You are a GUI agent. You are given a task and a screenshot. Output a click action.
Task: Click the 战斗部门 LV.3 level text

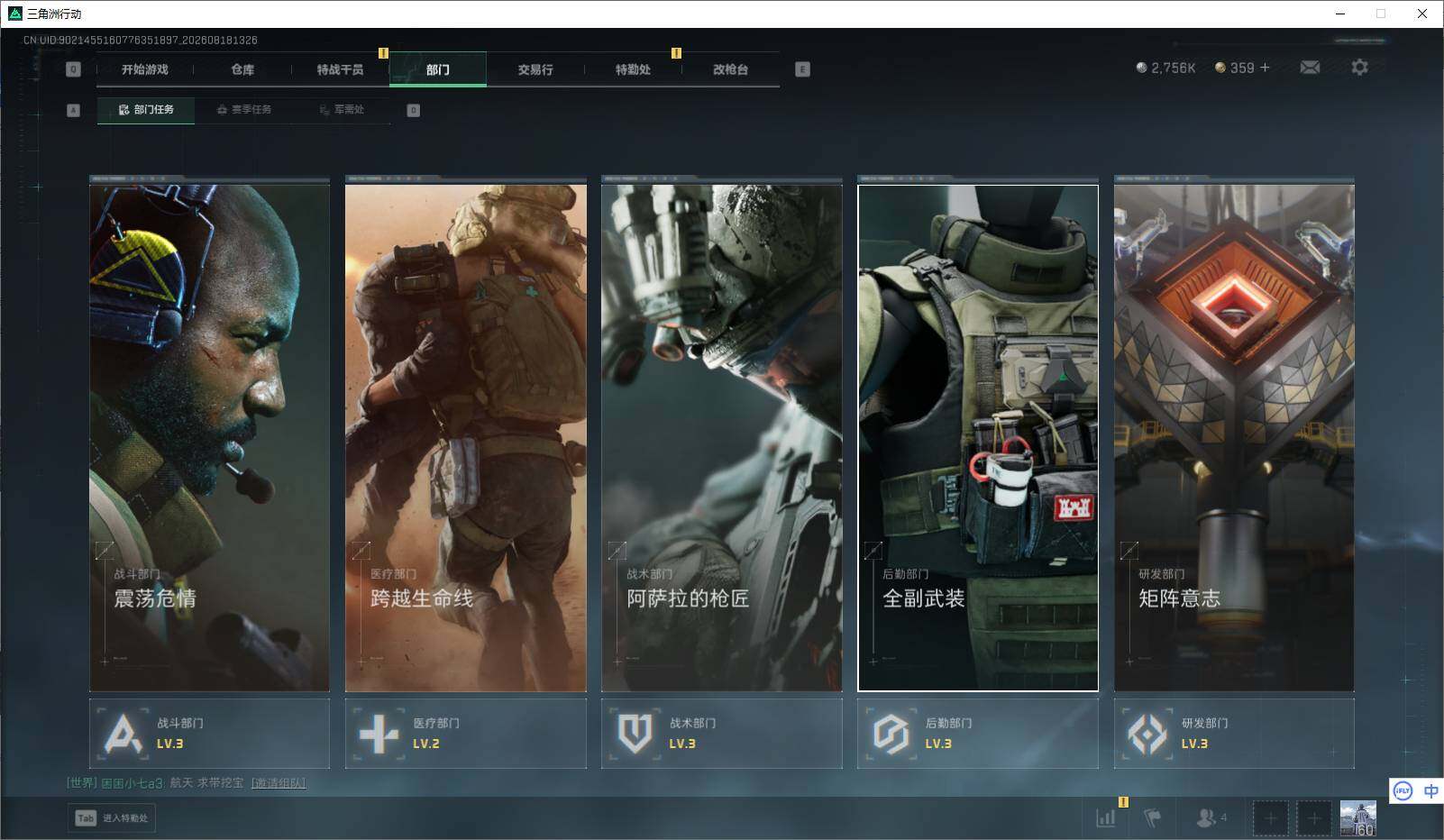coord(169,744)
